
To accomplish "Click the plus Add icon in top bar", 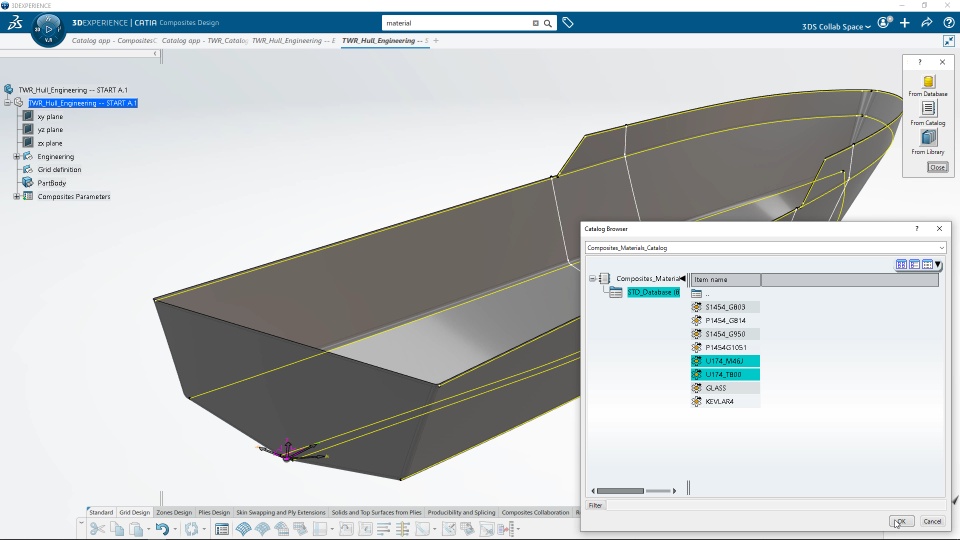I will click(x=905, y=23).
